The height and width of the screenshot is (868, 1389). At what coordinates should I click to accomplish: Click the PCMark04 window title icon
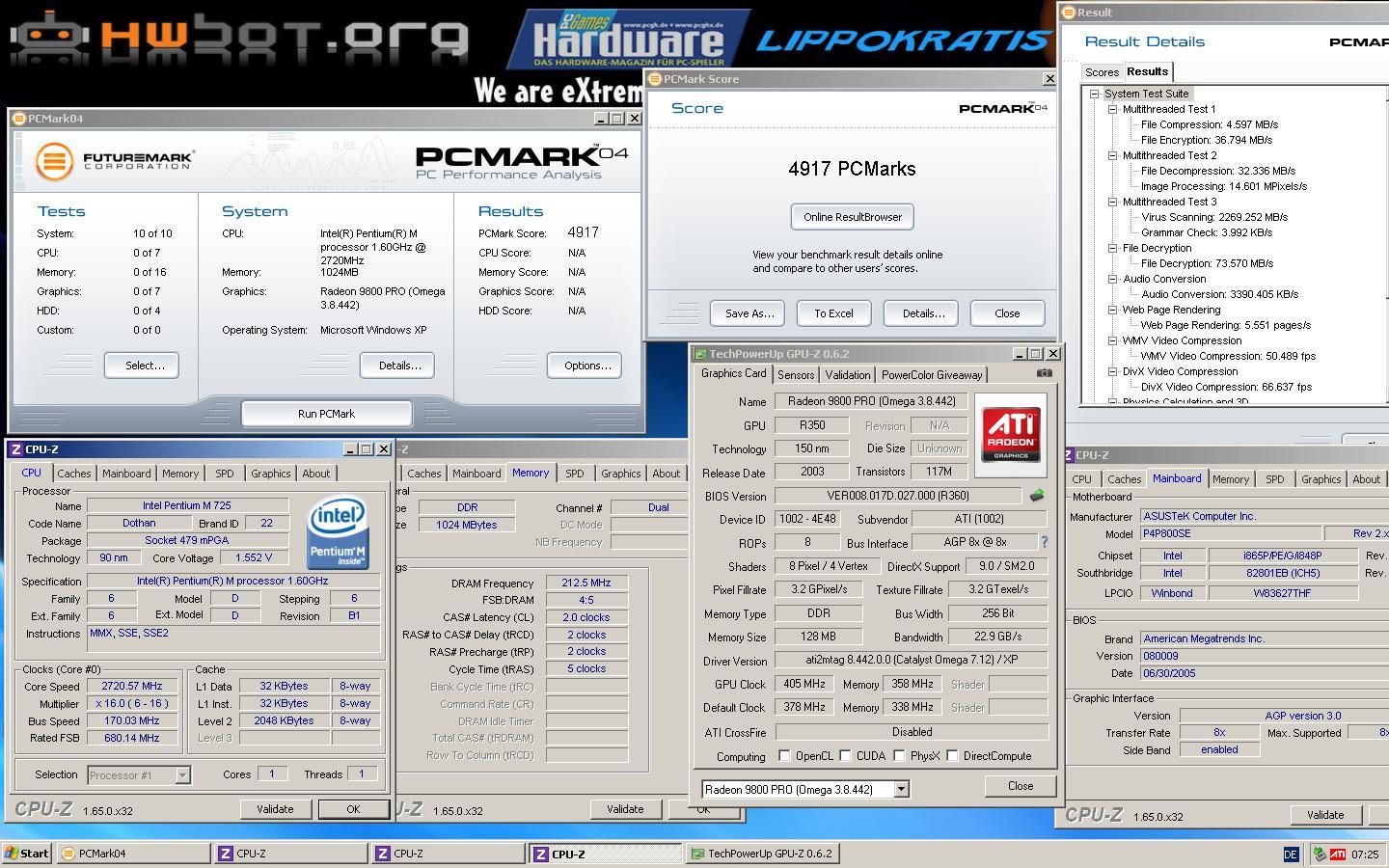(18, 119)
